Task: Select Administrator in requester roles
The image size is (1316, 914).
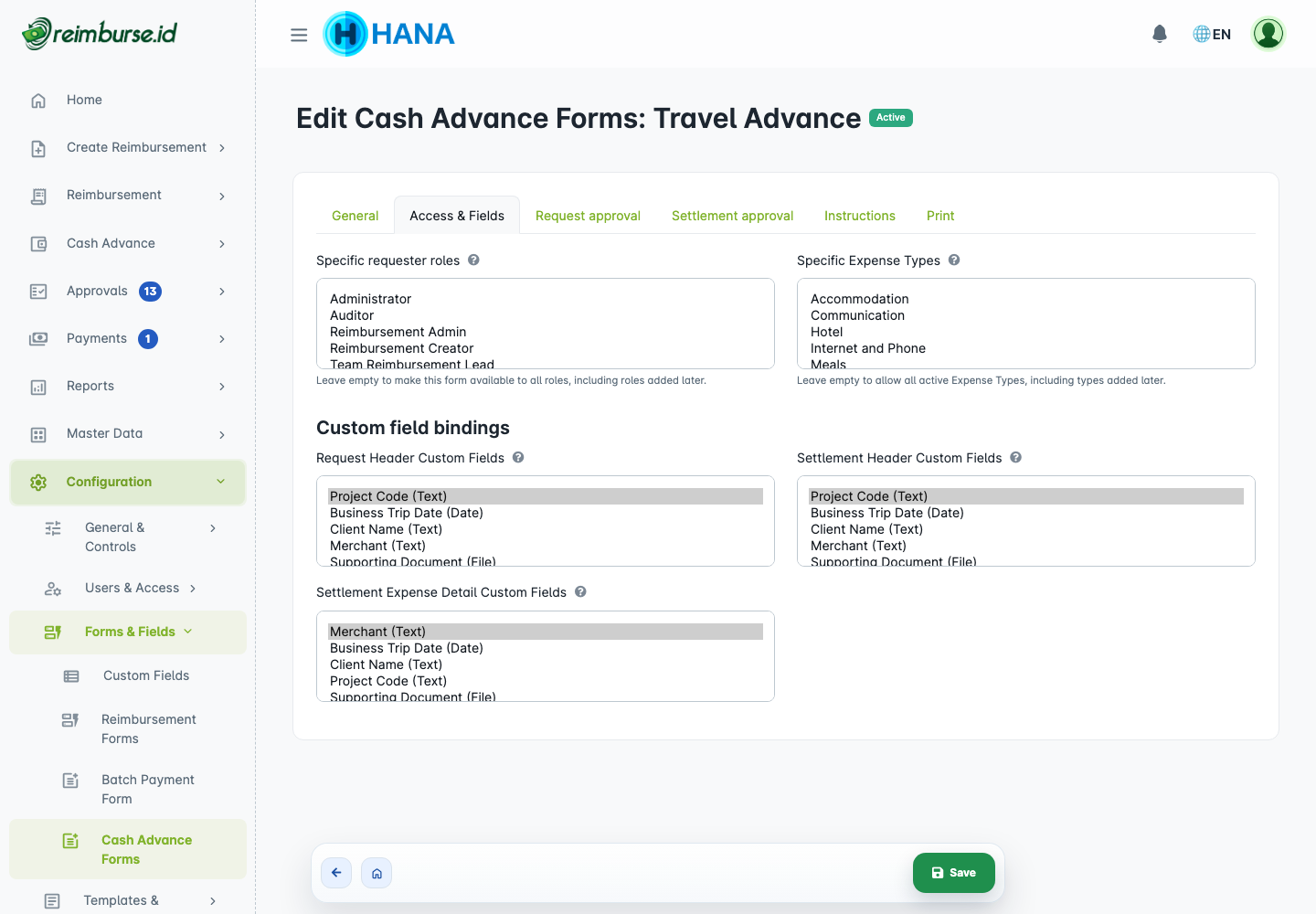Action: click(x=546, y=299)
